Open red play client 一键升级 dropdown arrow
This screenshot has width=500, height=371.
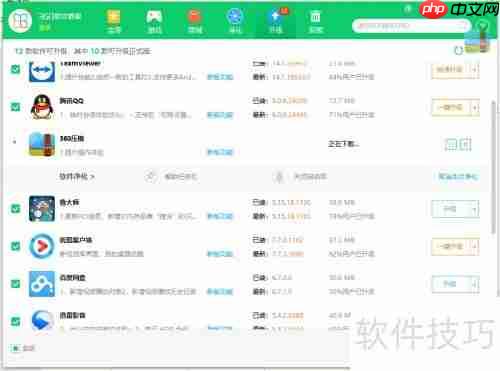474,247
